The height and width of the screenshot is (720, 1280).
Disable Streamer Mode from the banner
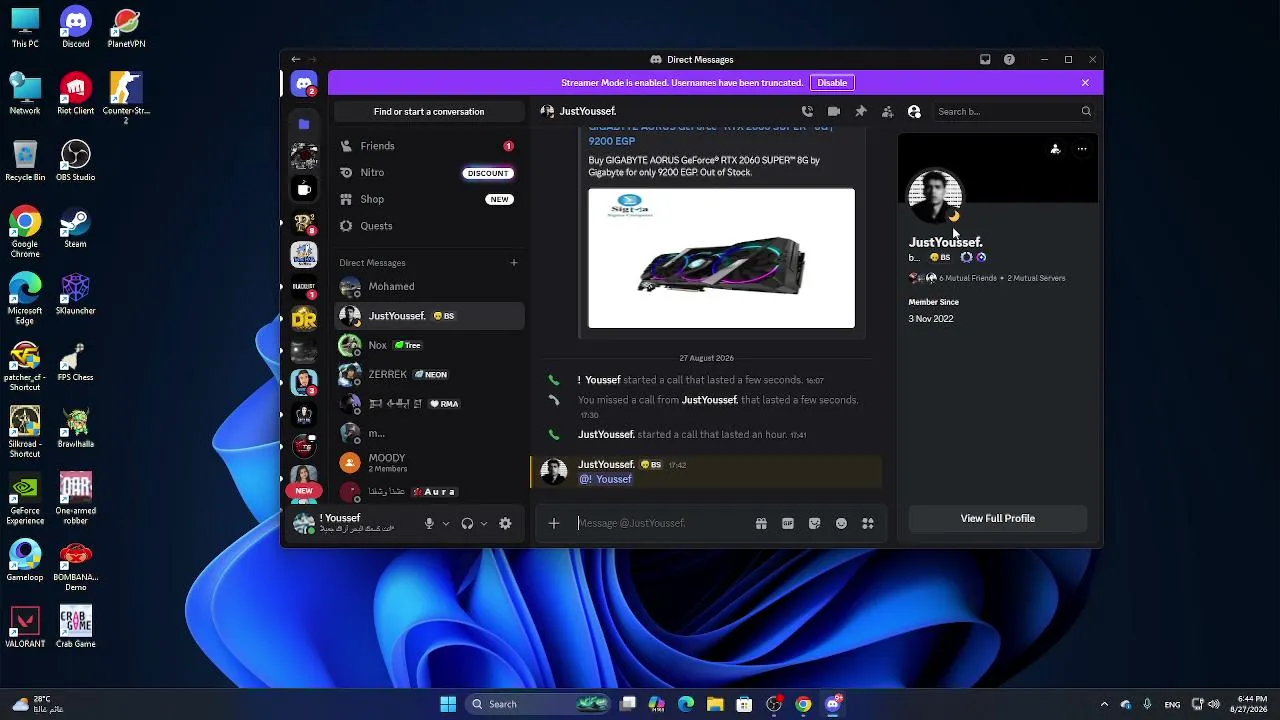tap(832, 83)
